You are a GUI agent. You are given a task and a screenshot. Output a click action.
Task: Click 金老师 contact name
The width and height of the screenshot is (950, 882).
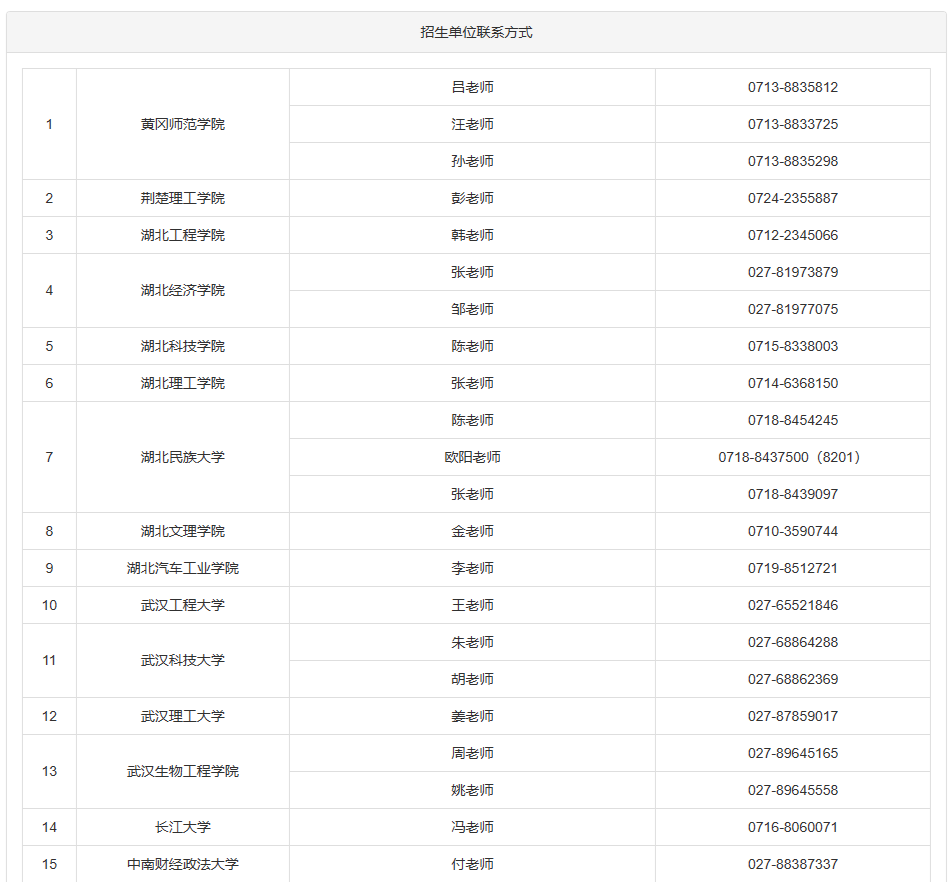[472, 531]
